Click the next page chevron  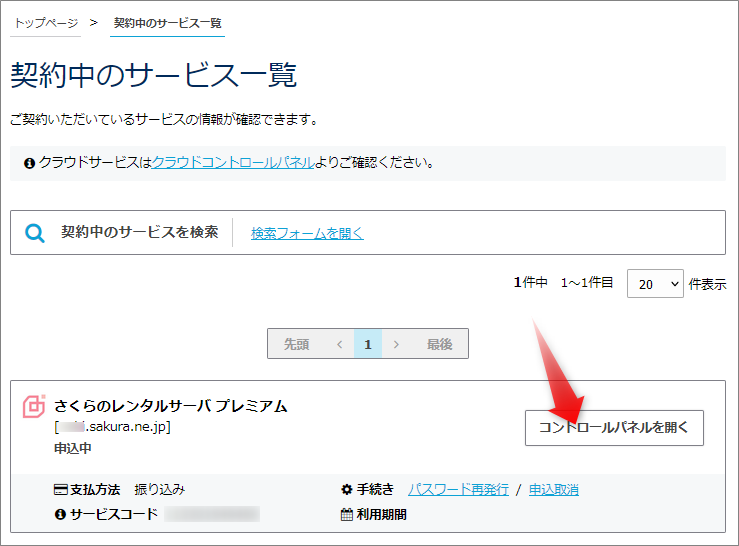[396, 344]
